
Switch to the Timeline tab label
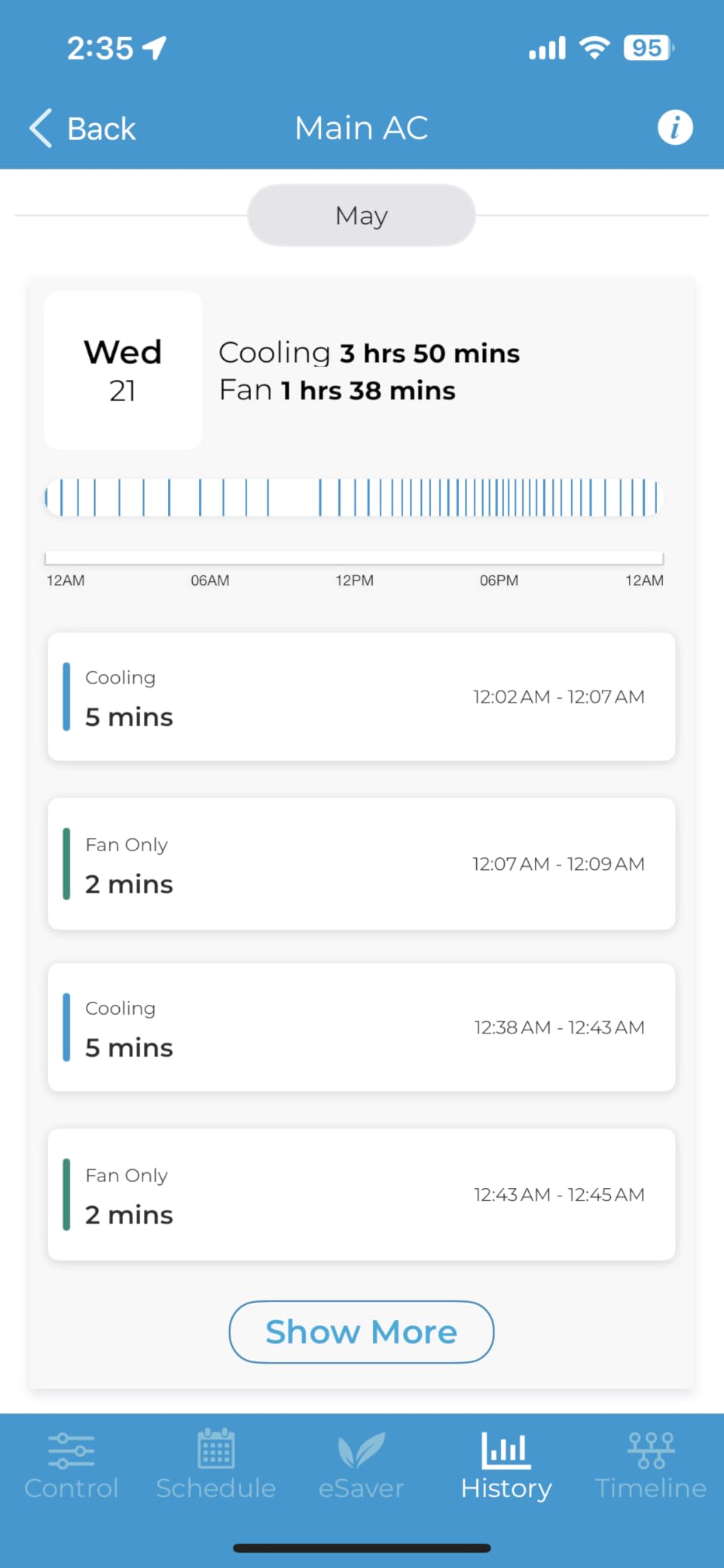click(x=651, y=1488)
